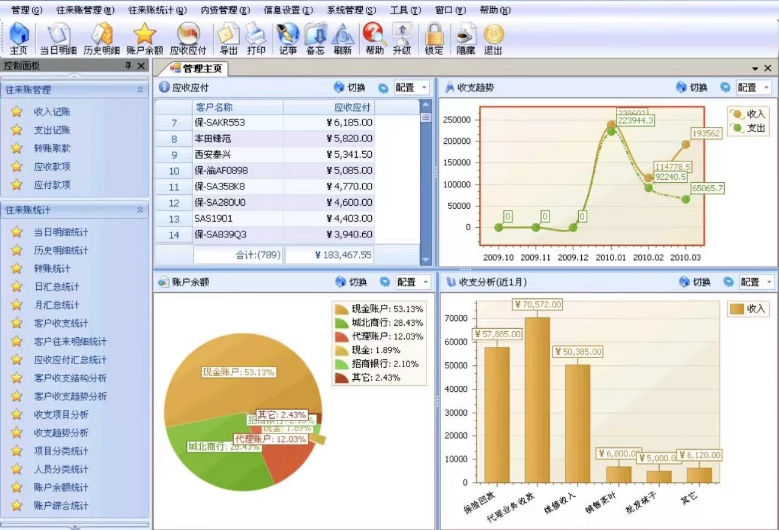Open 收入记账 in sidebar
This screenshot has height=530, width=779.
tap(52, 112)
